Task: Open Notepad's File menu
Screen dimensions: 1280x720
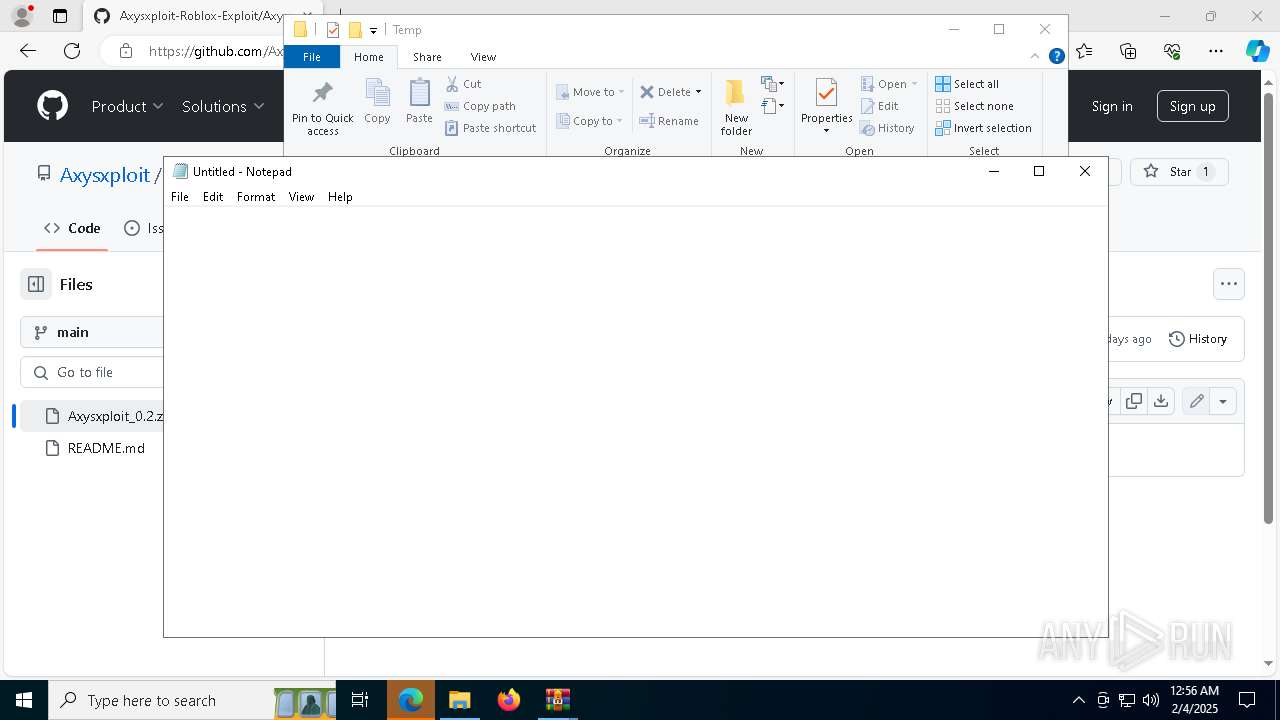Action: pos(180,197)
